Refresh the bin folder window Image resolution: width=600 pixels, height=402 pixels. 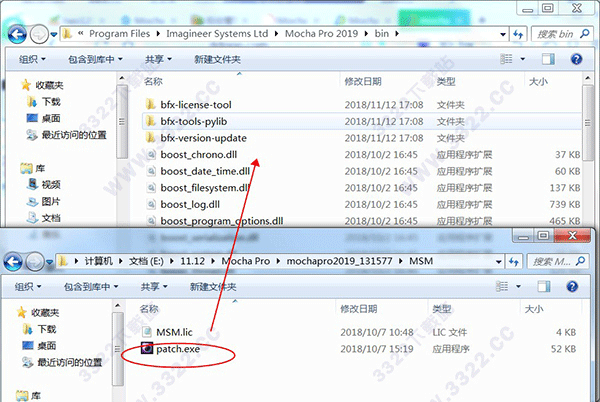click(x=518, y=34)
